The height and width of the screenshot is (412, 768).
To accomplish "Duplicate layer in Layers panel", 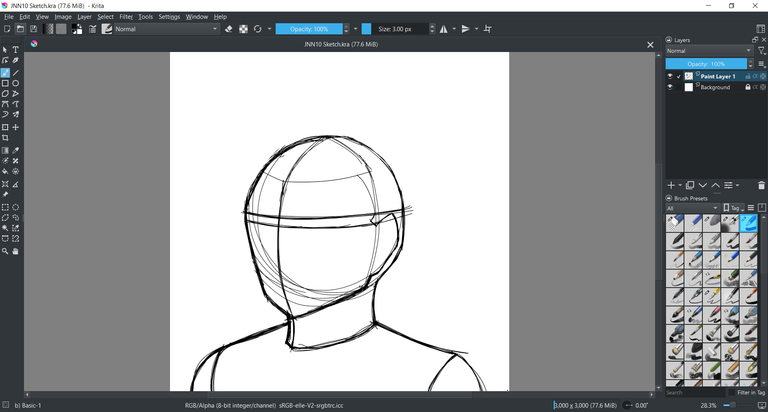I will point(690,185).
